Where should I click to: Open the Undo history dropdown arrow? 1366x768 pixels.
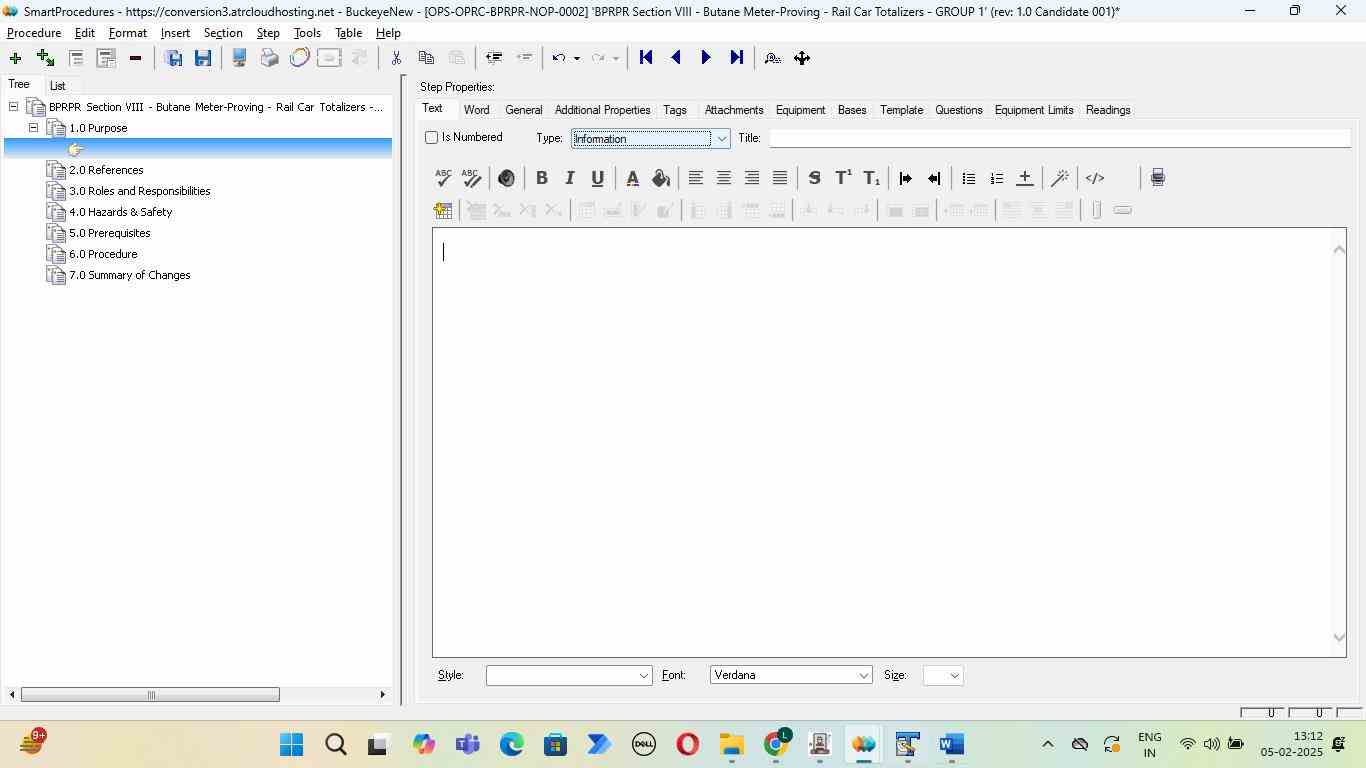576,58
